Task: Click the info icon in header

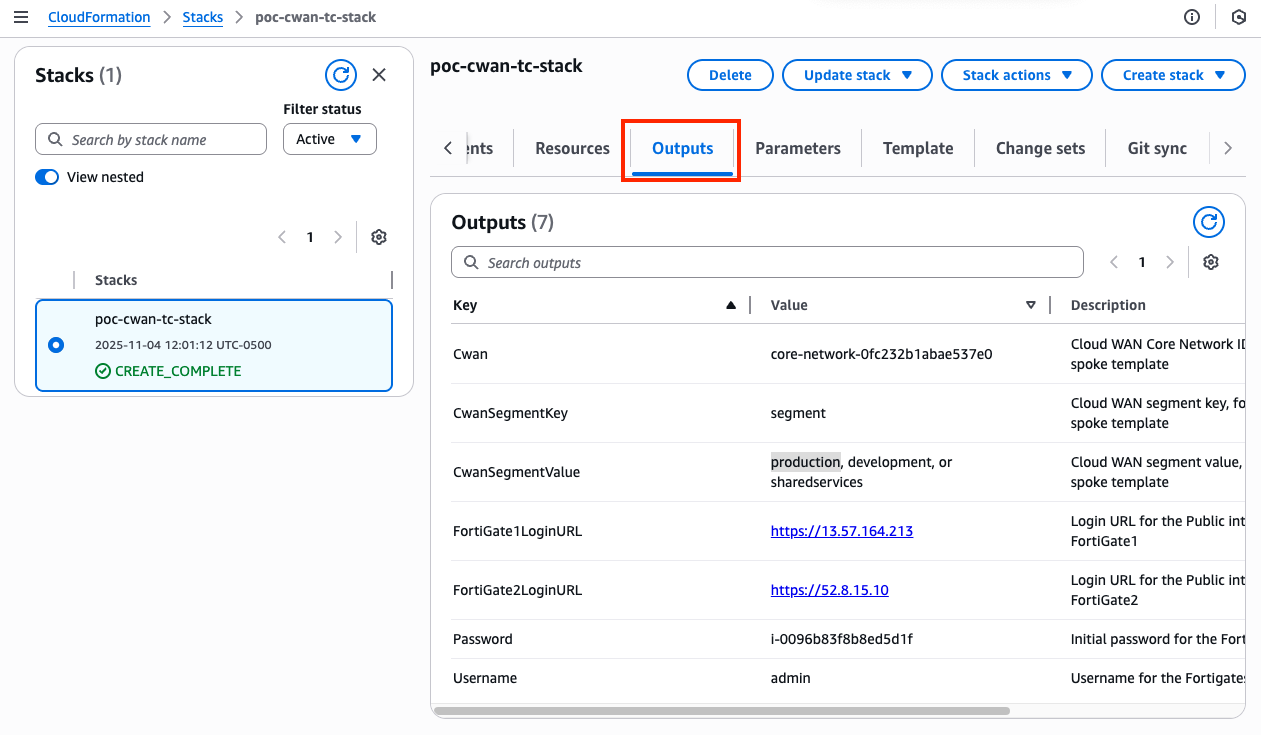Action: tap(1192, 17)
